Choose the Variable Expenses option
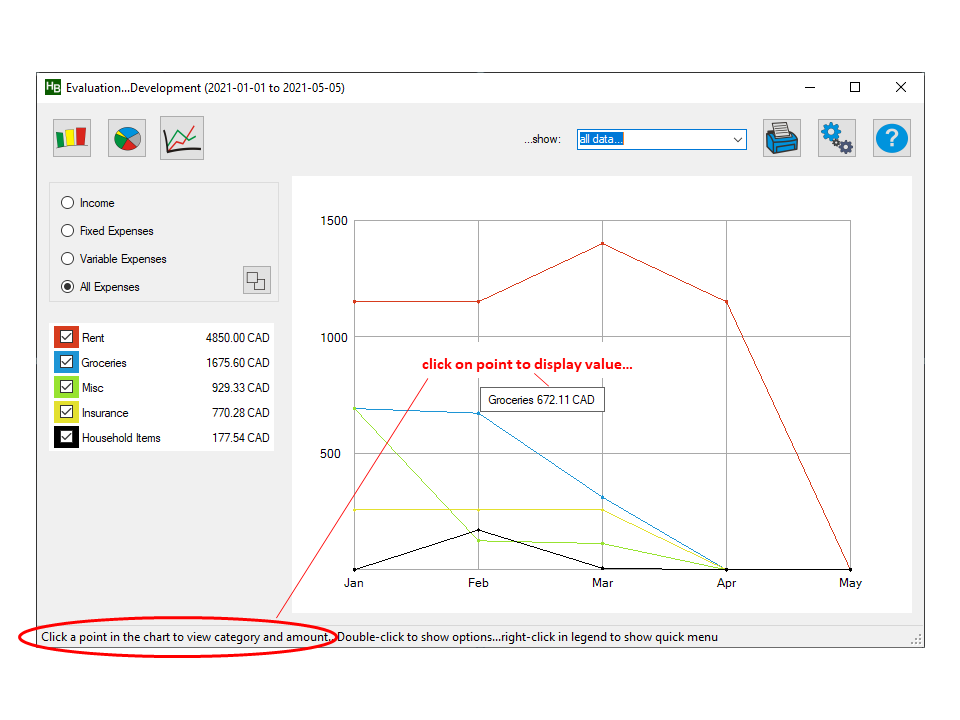Image resolution: width=960 pixels, height=720 pixels. 68,259
